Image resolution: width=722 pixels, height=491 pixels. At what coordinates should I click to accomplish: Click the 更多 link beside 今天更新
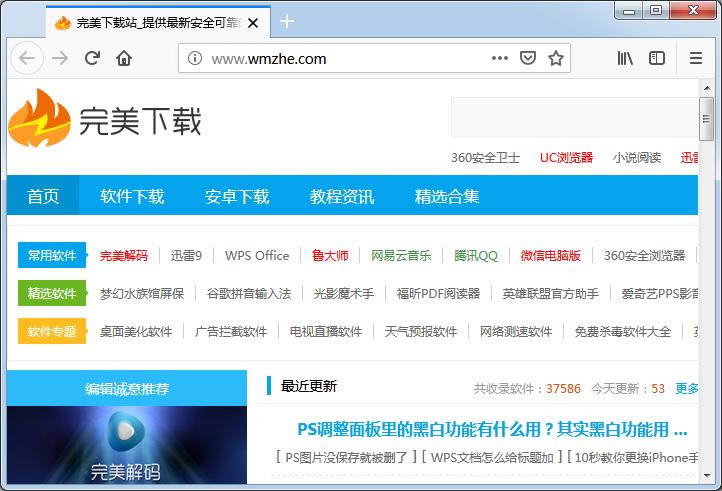[687, 388]
